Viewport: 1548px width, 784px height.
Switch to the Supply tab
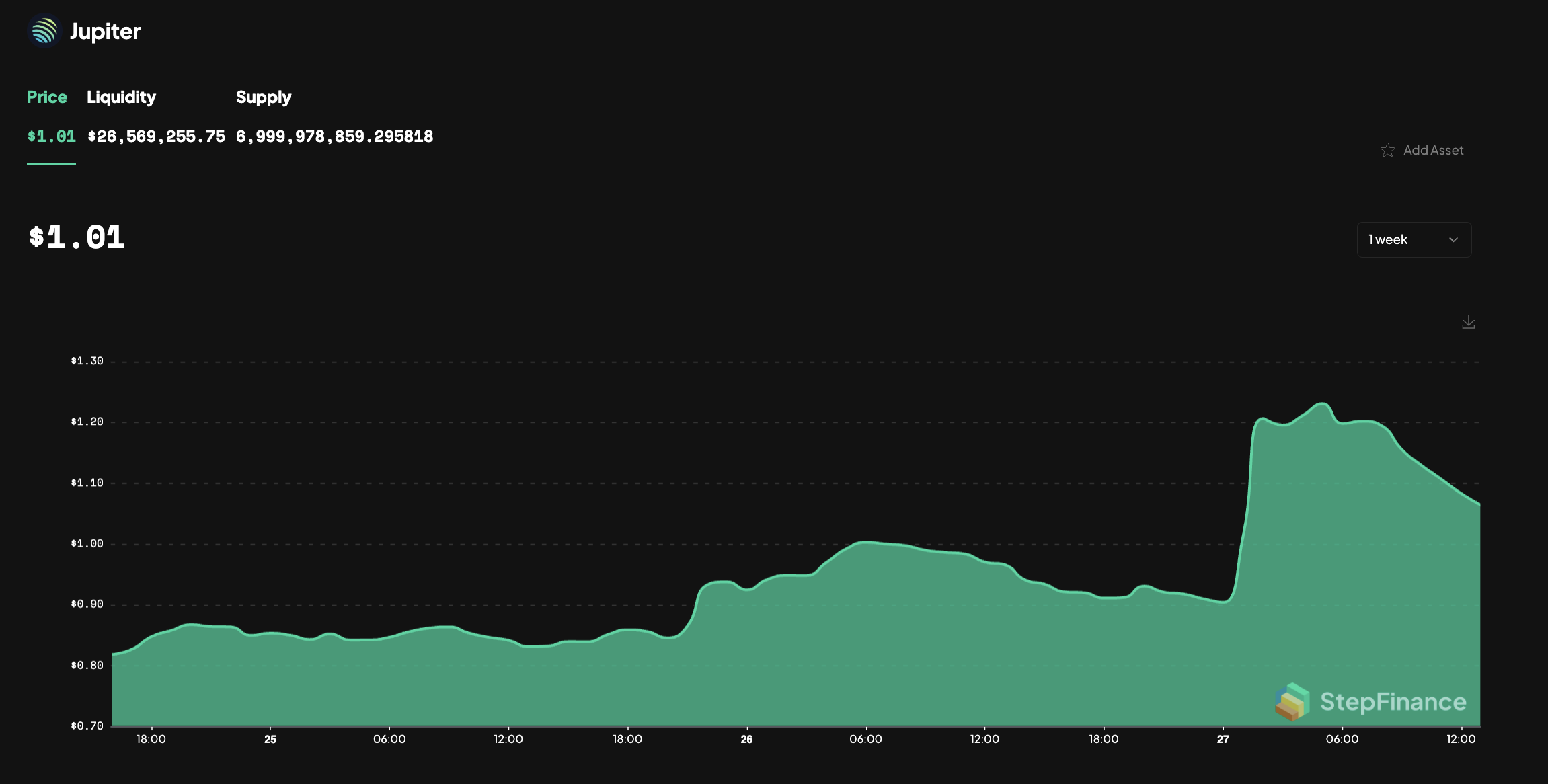[x=264, y=97]
